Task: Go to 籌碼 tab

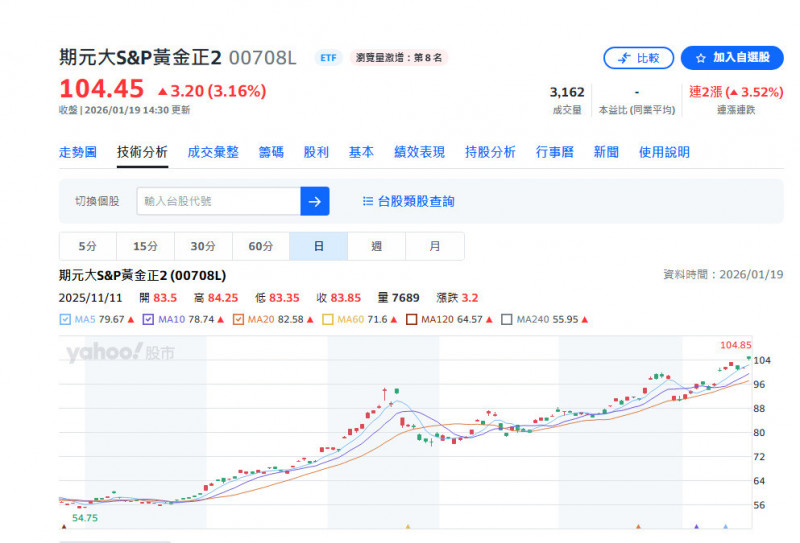Action: [x=271, y=152]
